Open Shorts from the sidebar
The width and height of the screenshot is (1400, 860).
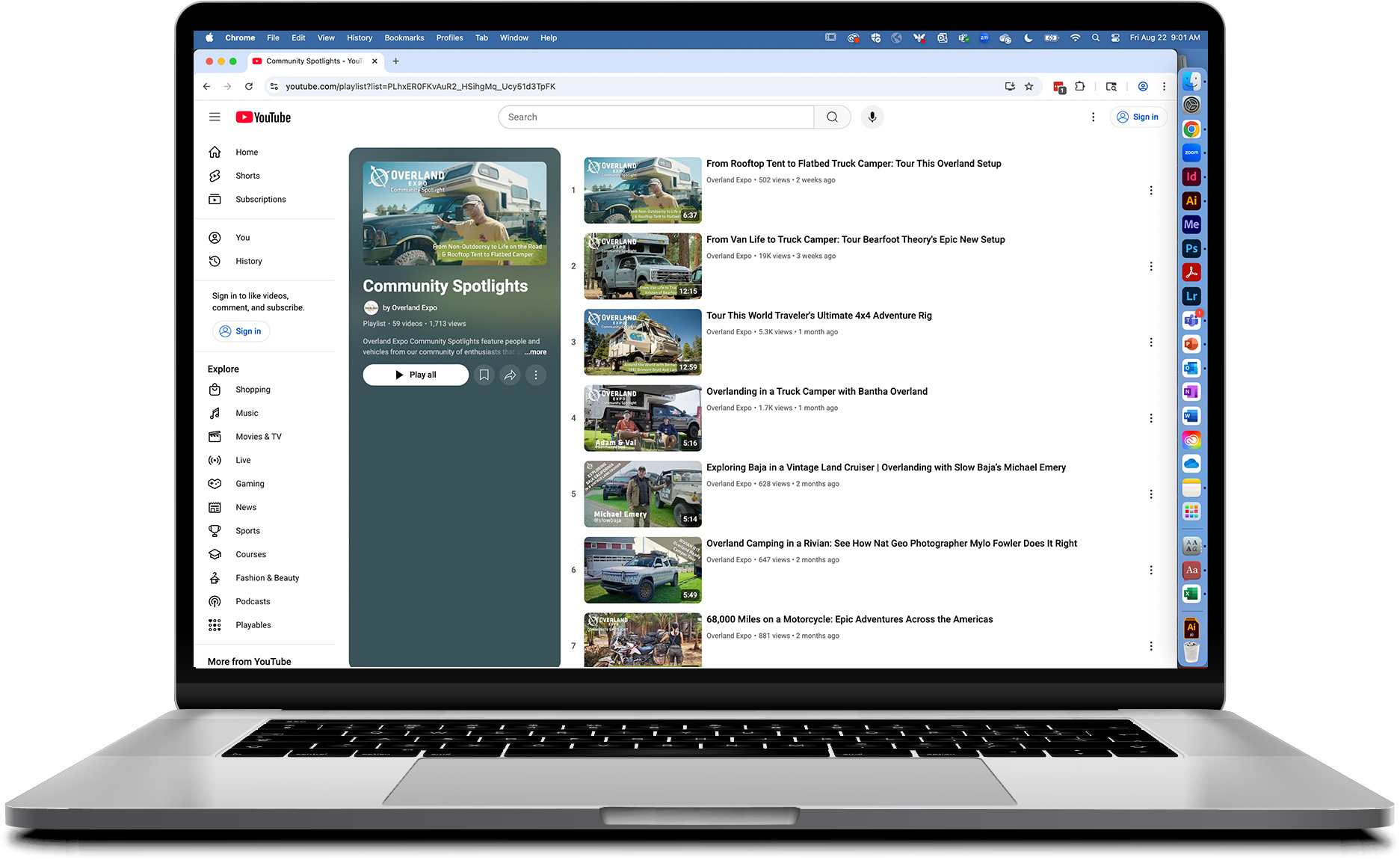pyautogui.click(x=247, y=176)
